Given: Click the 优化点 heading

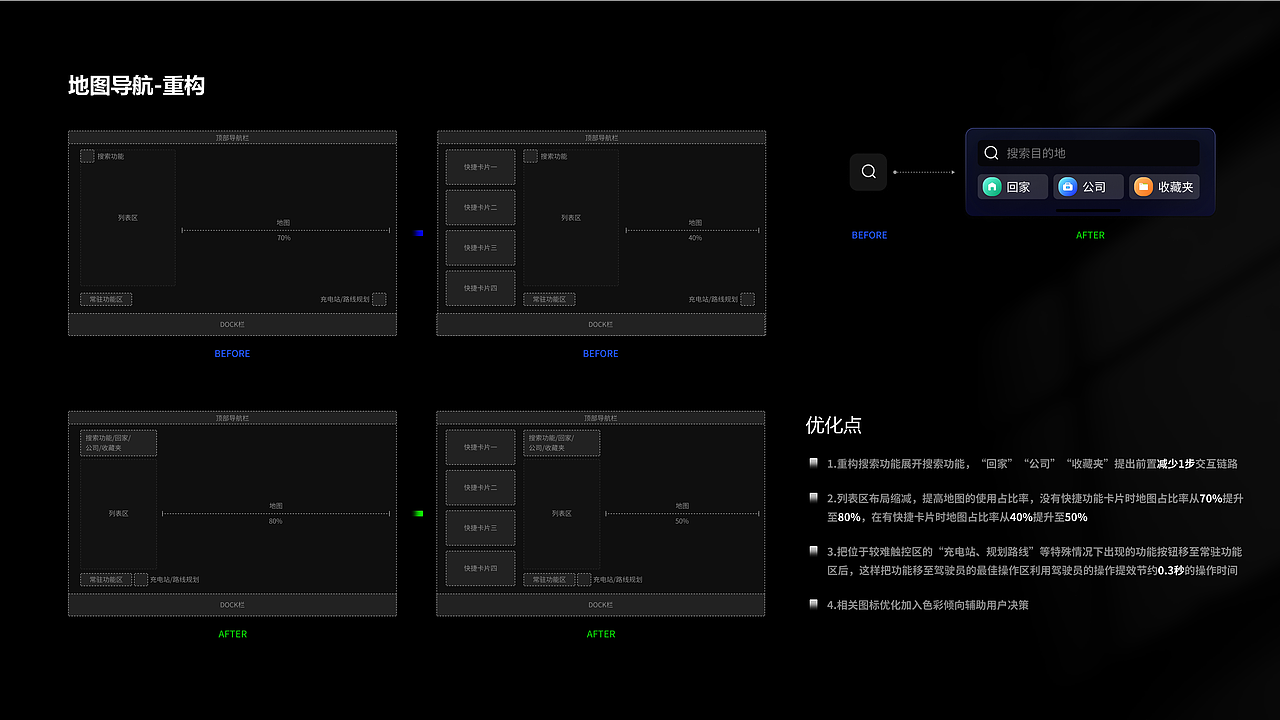Looking at the screenshot, I should [834, 424].
